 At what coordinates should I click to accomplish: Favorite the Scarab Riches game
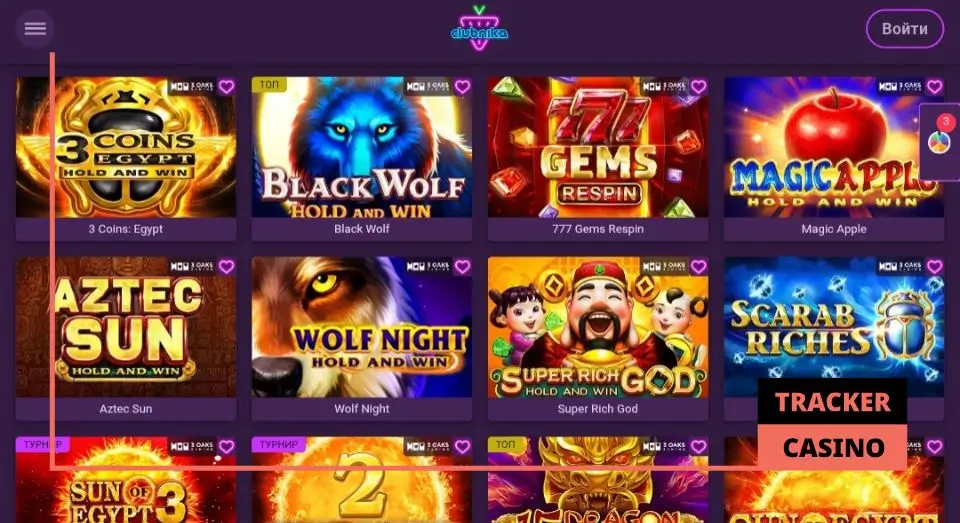[934, 266]
